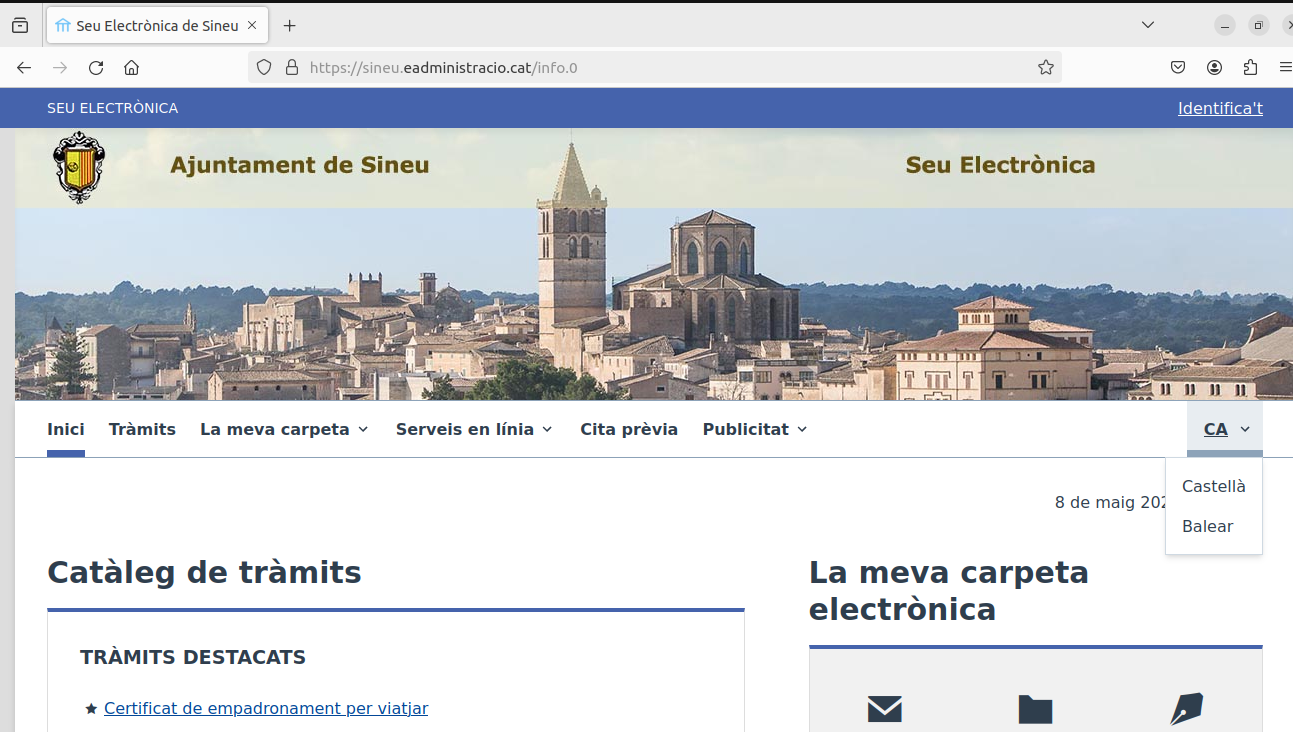Click the pen nib signature icon
The image size is (1293, 732).
point(1186,709)
